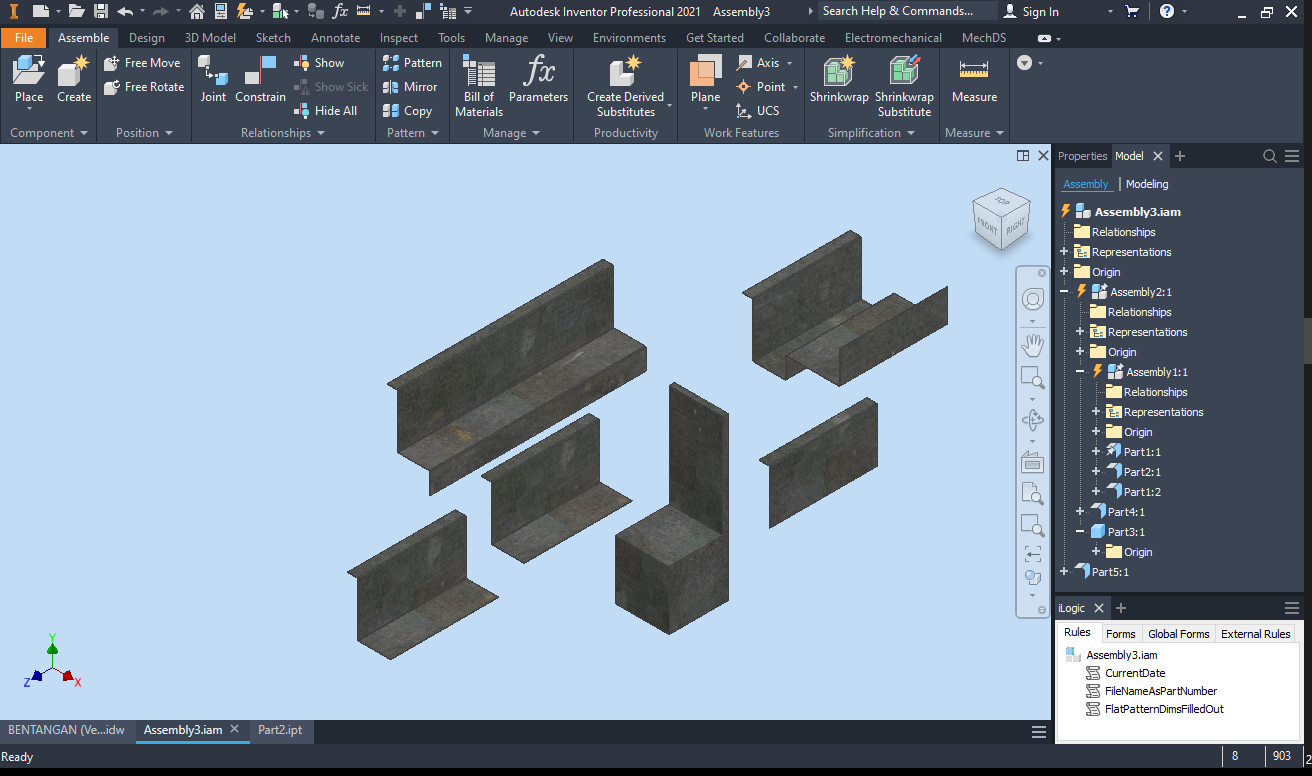Click the Home icon in quick access toolbar
Viewport: 1312px width, 776px height.
[x=197, y=12]
